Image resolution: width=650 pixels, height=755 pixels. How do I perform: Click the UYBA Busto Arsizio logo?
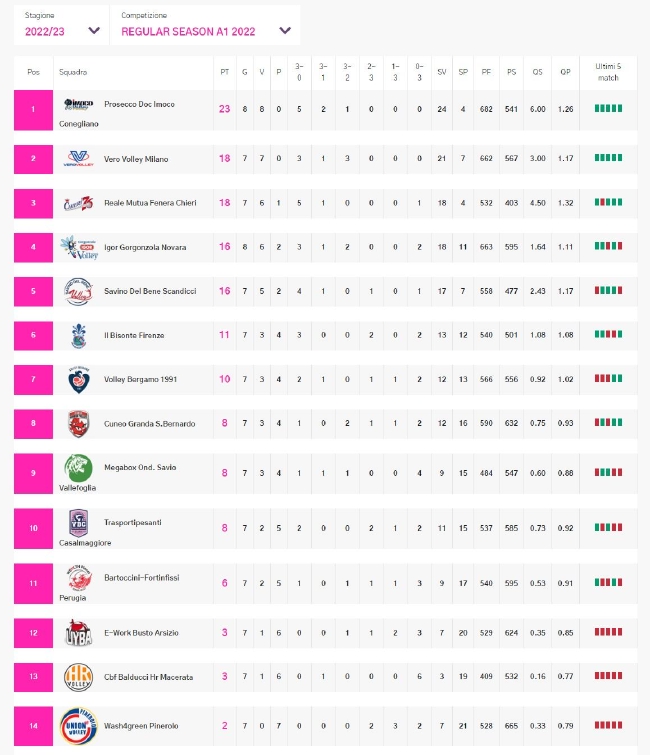click(78, 633)
